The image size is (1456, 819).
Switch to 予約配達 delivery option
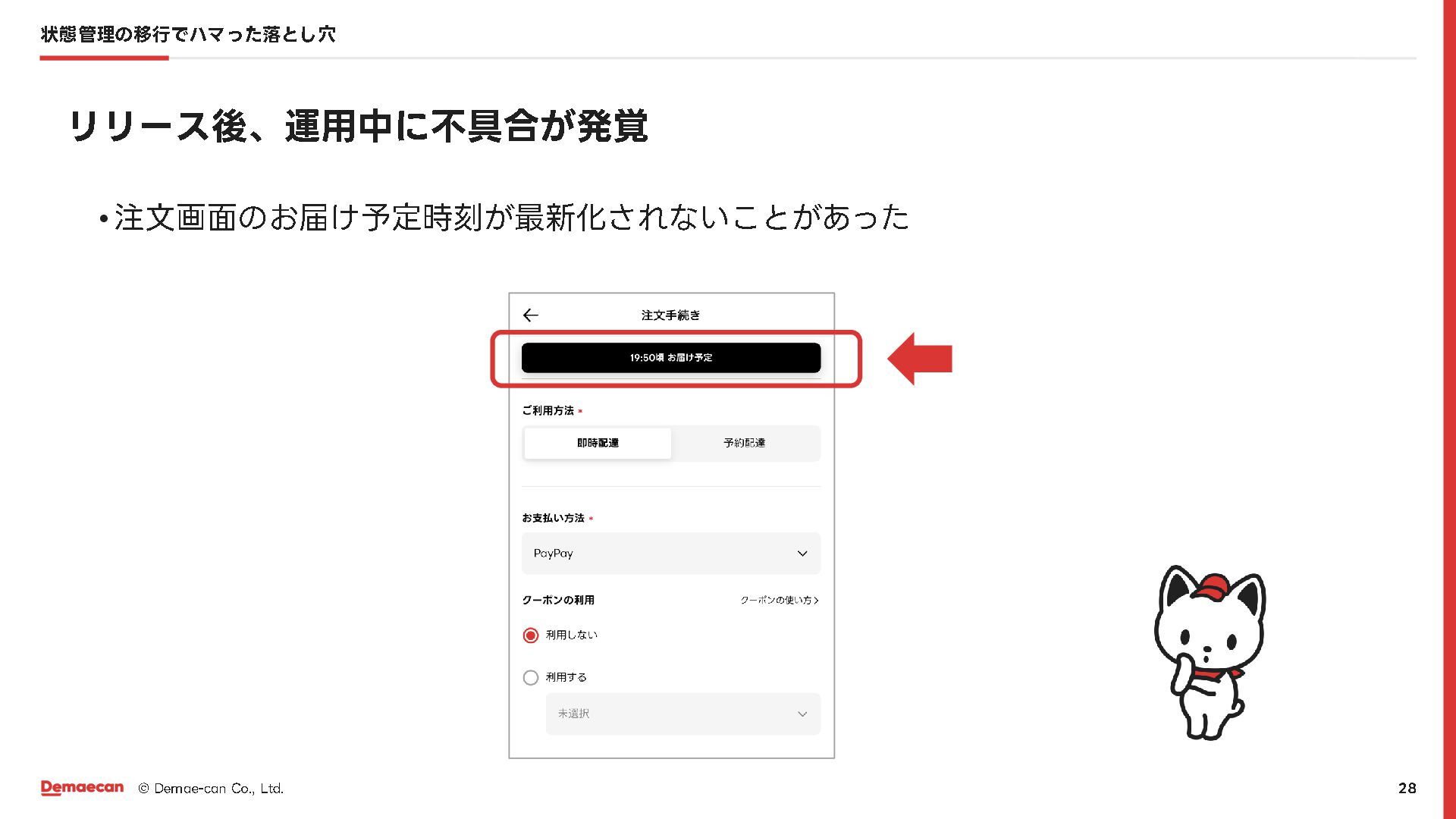(744, 443)
